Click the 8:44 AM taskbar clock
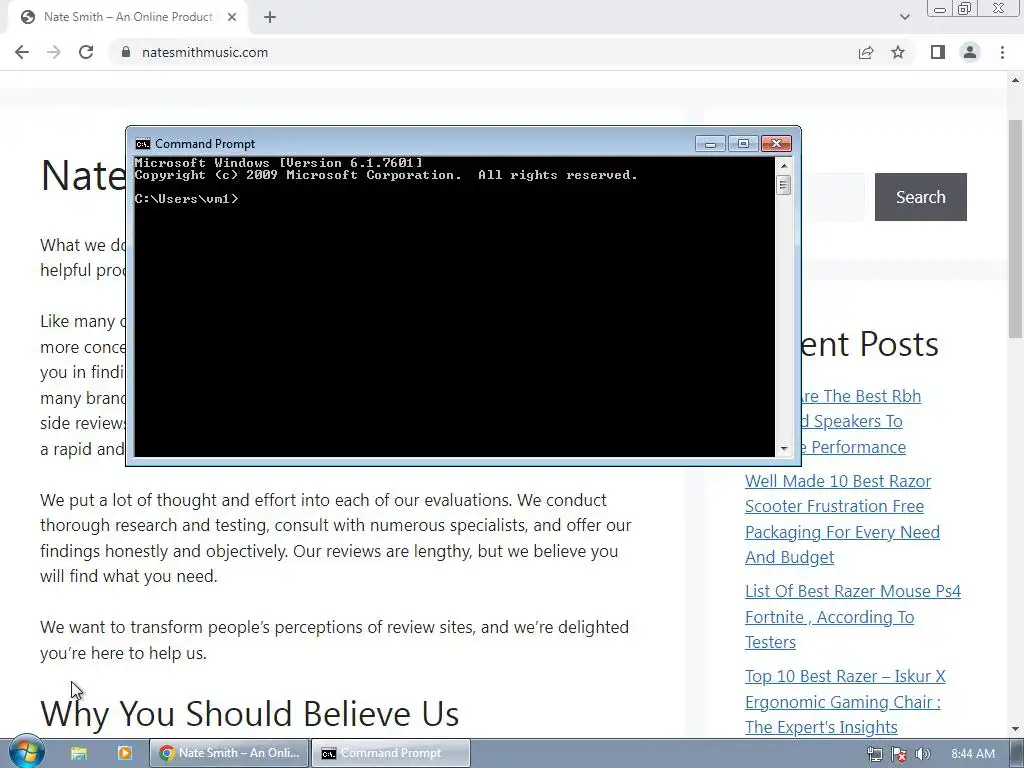This screenshot has width=1024, height=768. pyautogui.click(x=973, y=754)
